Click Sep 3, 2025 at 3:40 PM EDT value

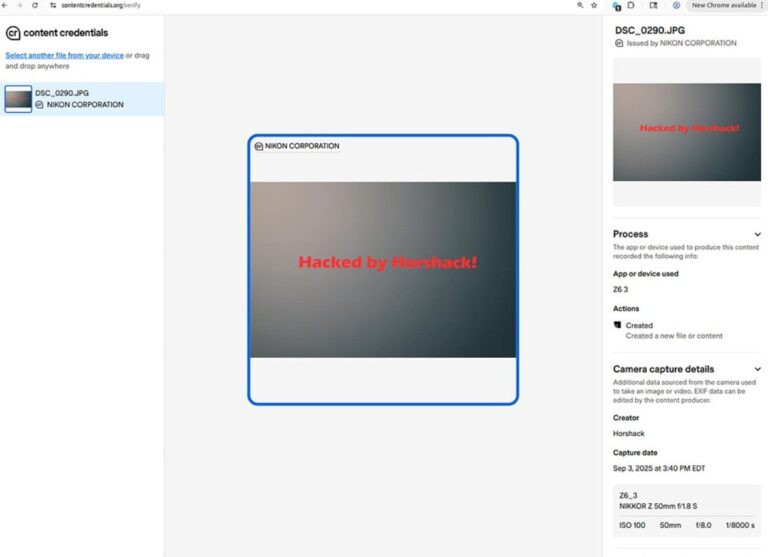pos(659,468)
